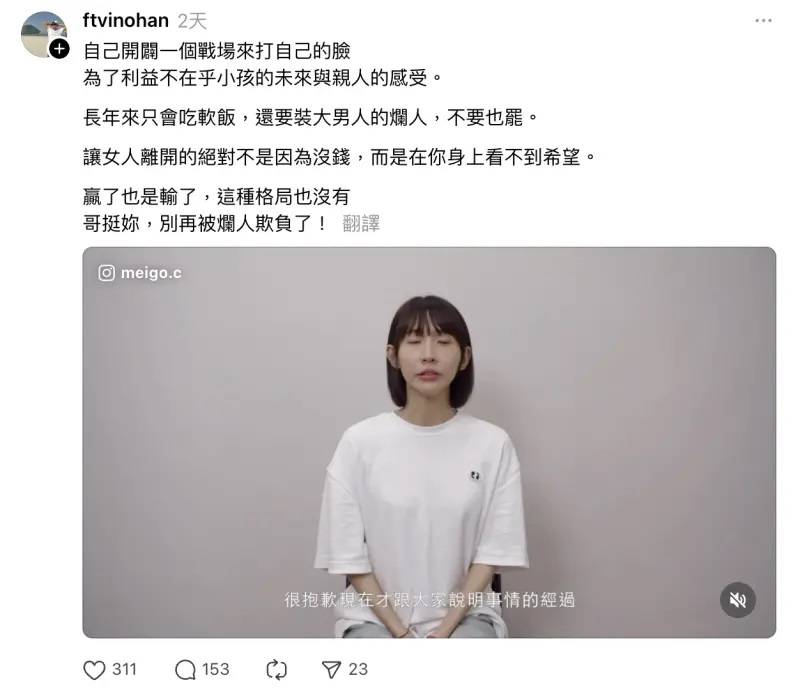Repost using the circular arrows icon
The height and width of the screenshot is (694, 800).
pyautogui.click(x=277, y=670)
